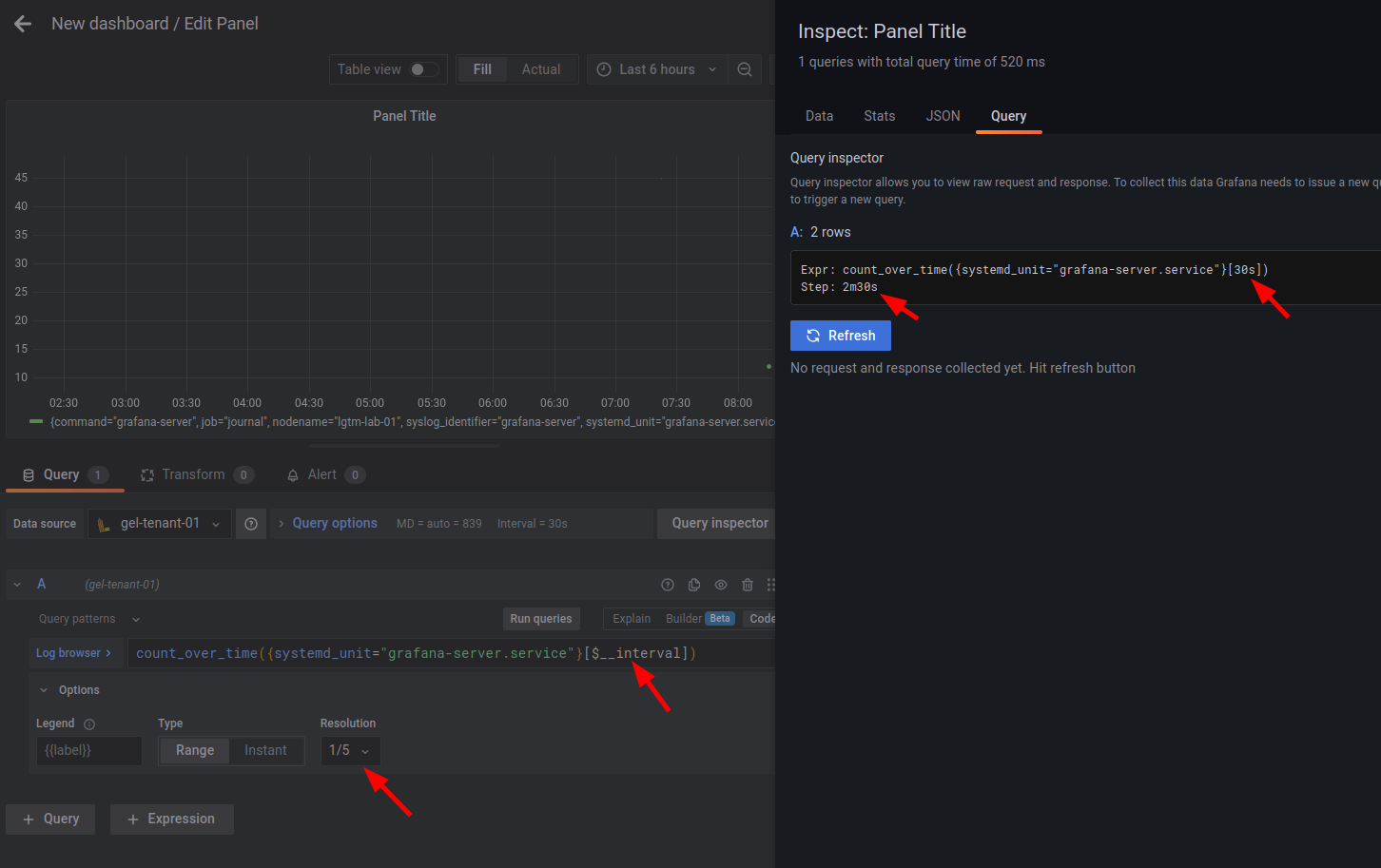Open the Resolution 1/5 dropdown
Image resolution: width=1381 pixels, height=868 pixels.
[x=350, y=750]
